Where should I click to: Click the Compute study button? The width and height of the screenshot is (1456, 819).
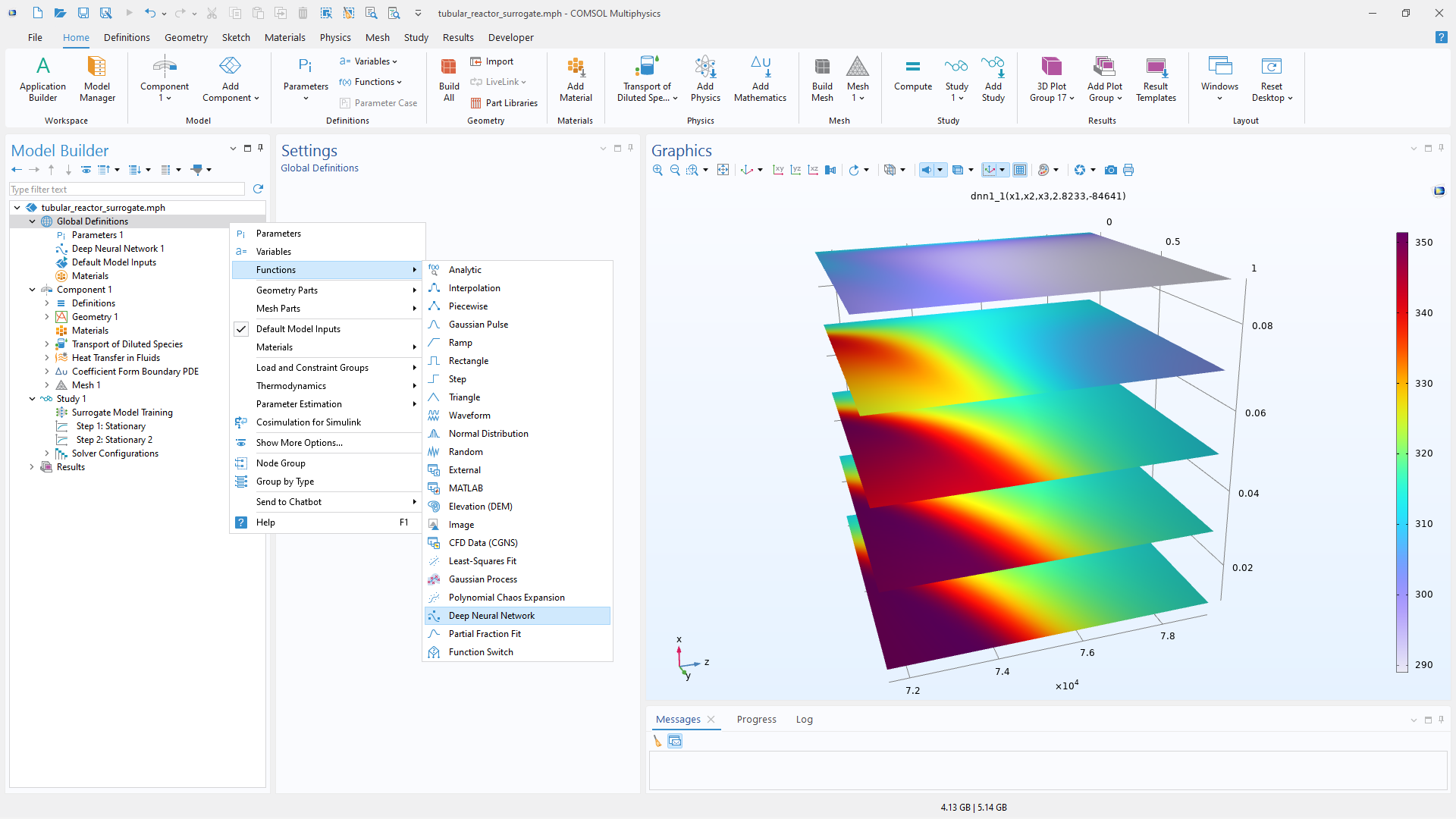pyautogui.click(x=913, y=74)
